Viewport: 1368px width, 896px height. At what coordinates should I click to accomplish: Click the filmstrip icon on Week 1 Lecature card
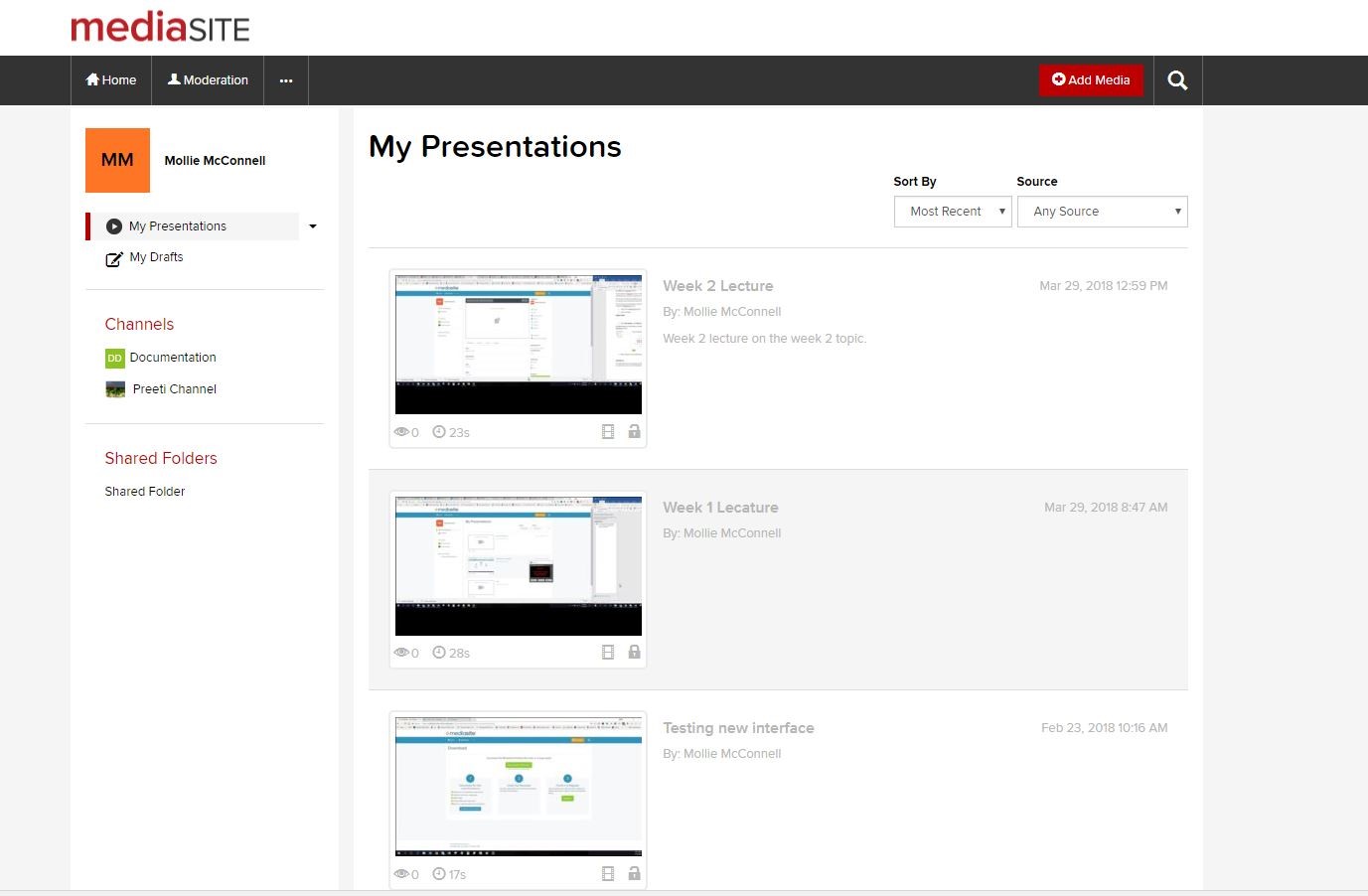607,652
